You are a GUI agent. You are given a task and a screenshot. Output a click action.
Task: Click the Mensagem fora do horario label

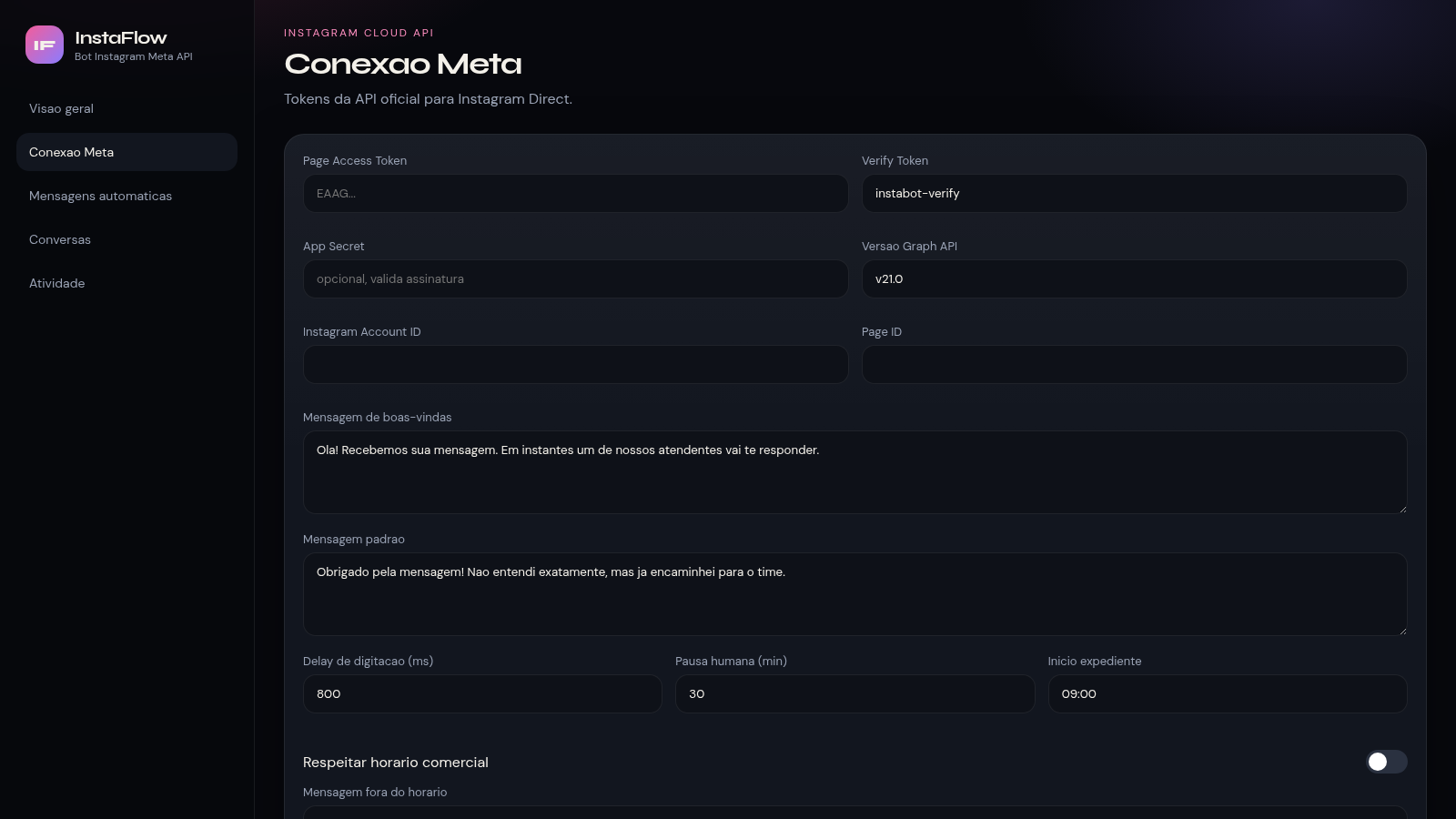click(x=375, y=793)
